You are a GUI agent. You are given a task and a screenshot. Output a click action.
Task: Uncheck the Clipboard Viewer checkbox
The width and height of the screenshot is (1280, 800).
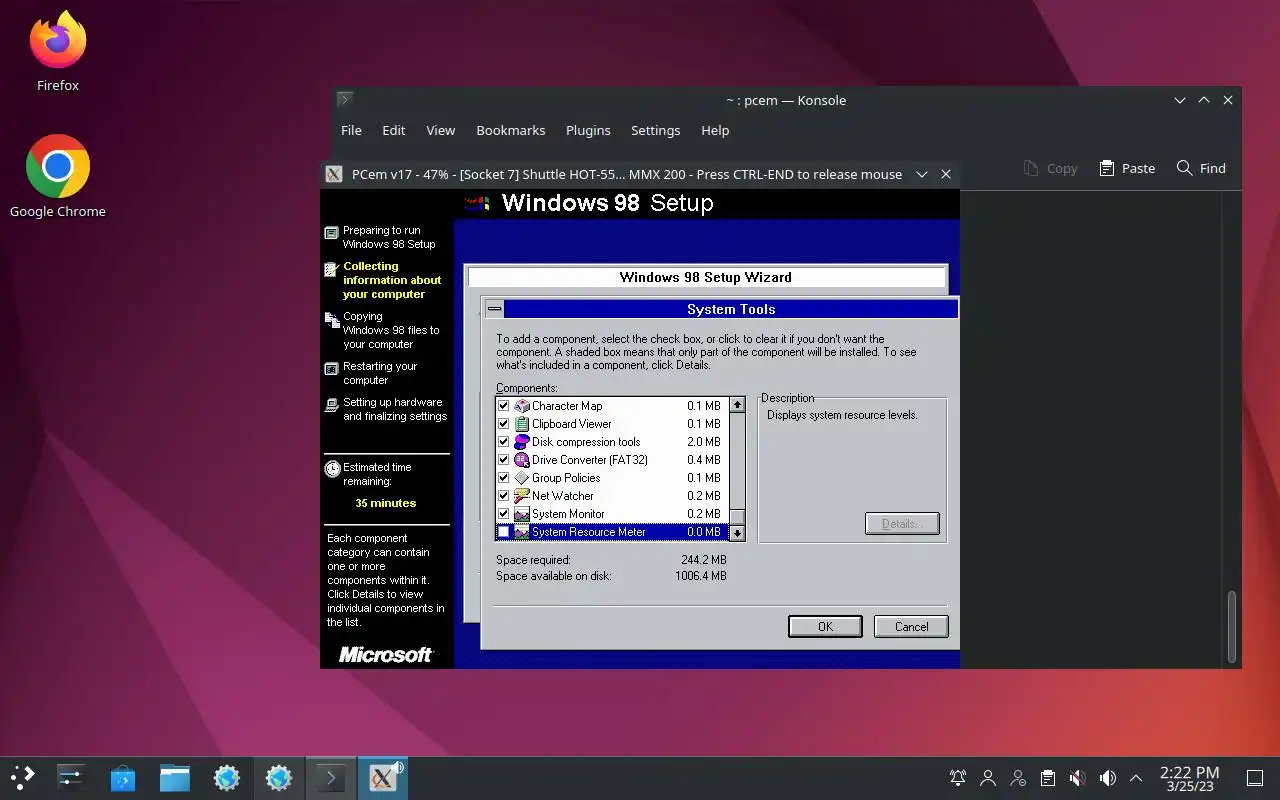504,424
